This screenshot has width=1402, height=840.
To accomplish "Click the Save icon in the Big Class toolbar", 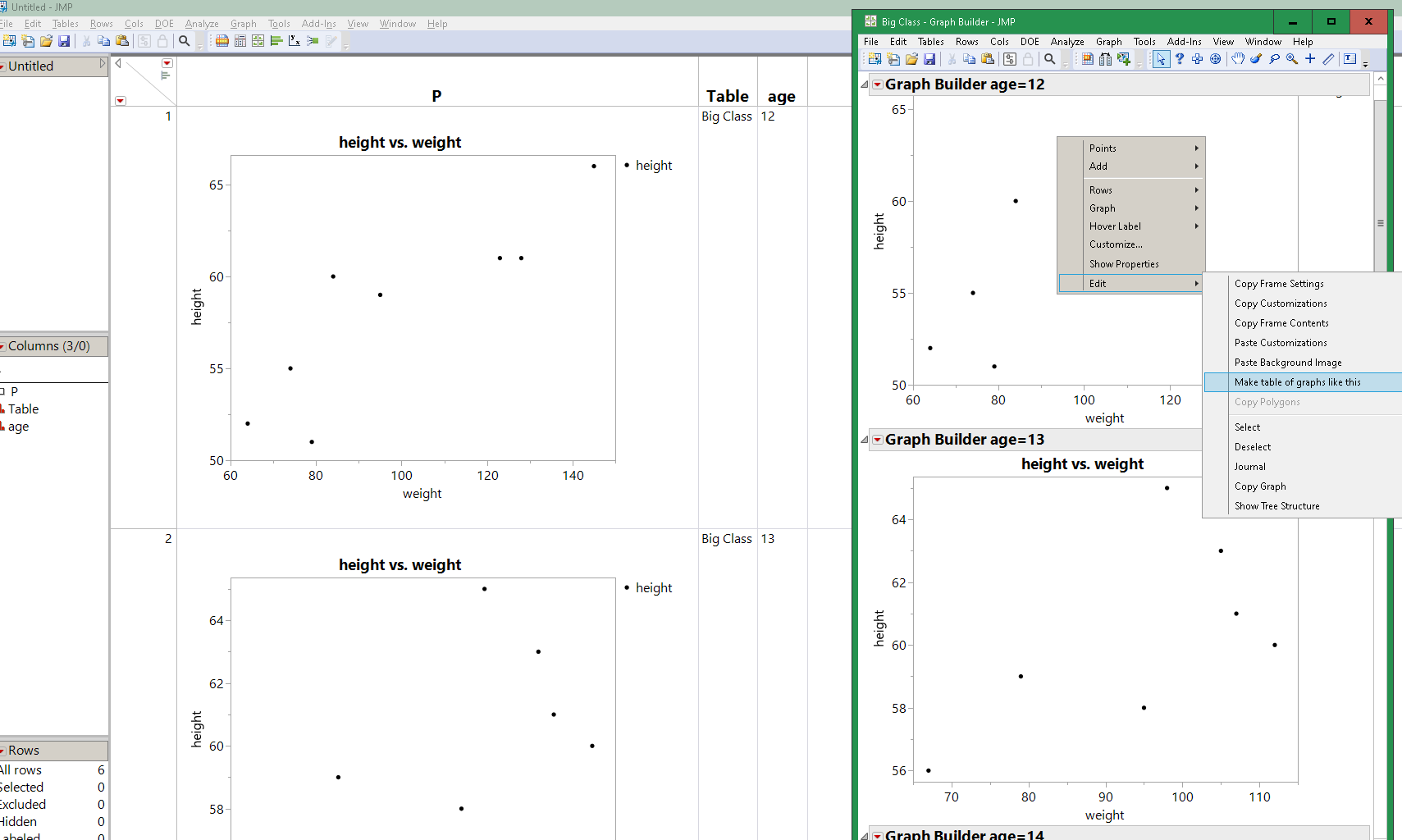I will [x=930, y=58].
